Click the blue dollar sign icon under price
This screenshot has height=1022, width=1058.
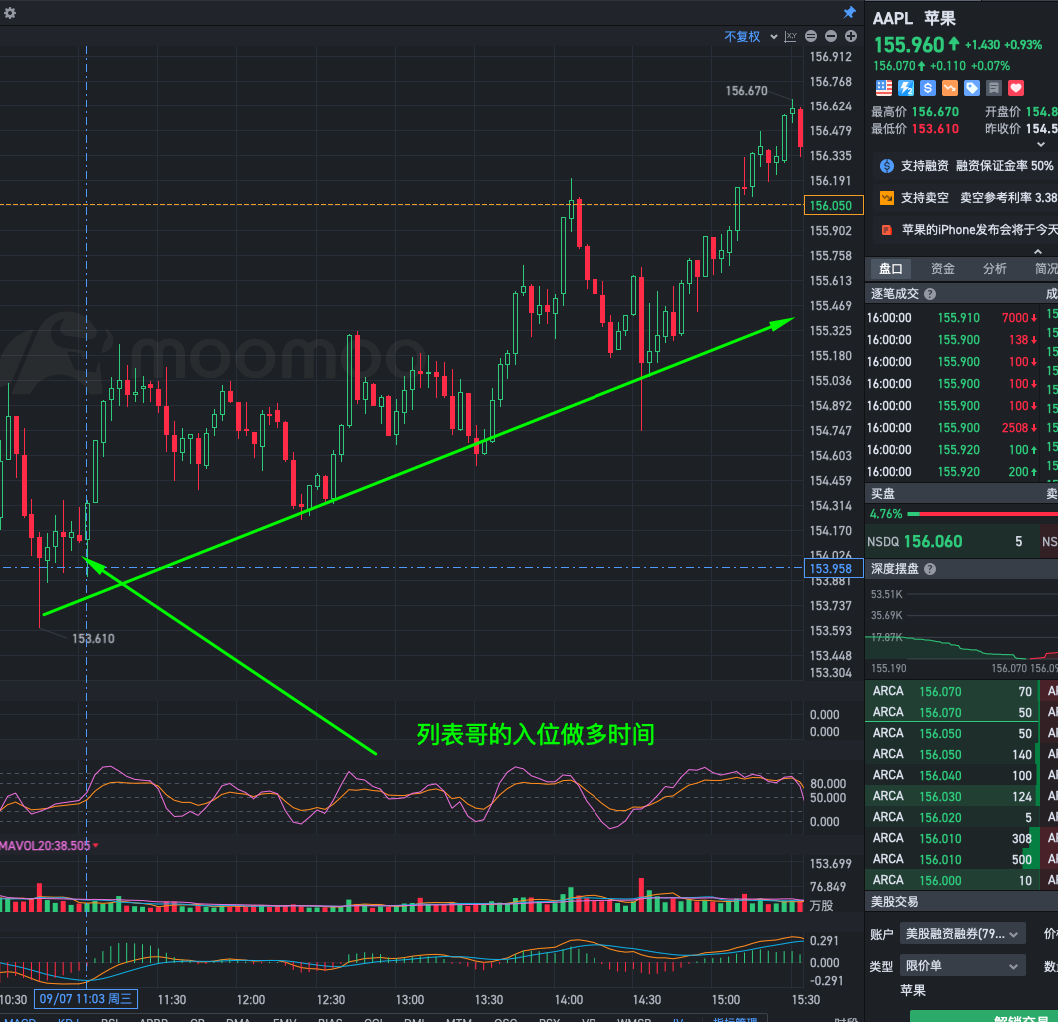tap(928, 88)
